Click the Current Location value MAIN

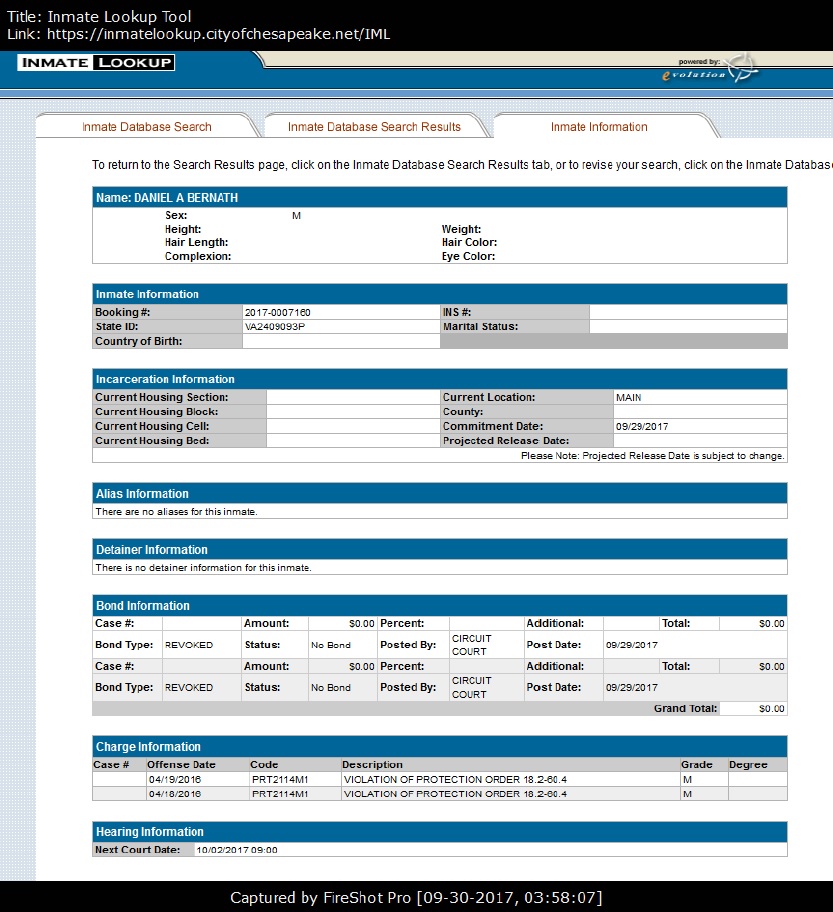pos(629,398)
